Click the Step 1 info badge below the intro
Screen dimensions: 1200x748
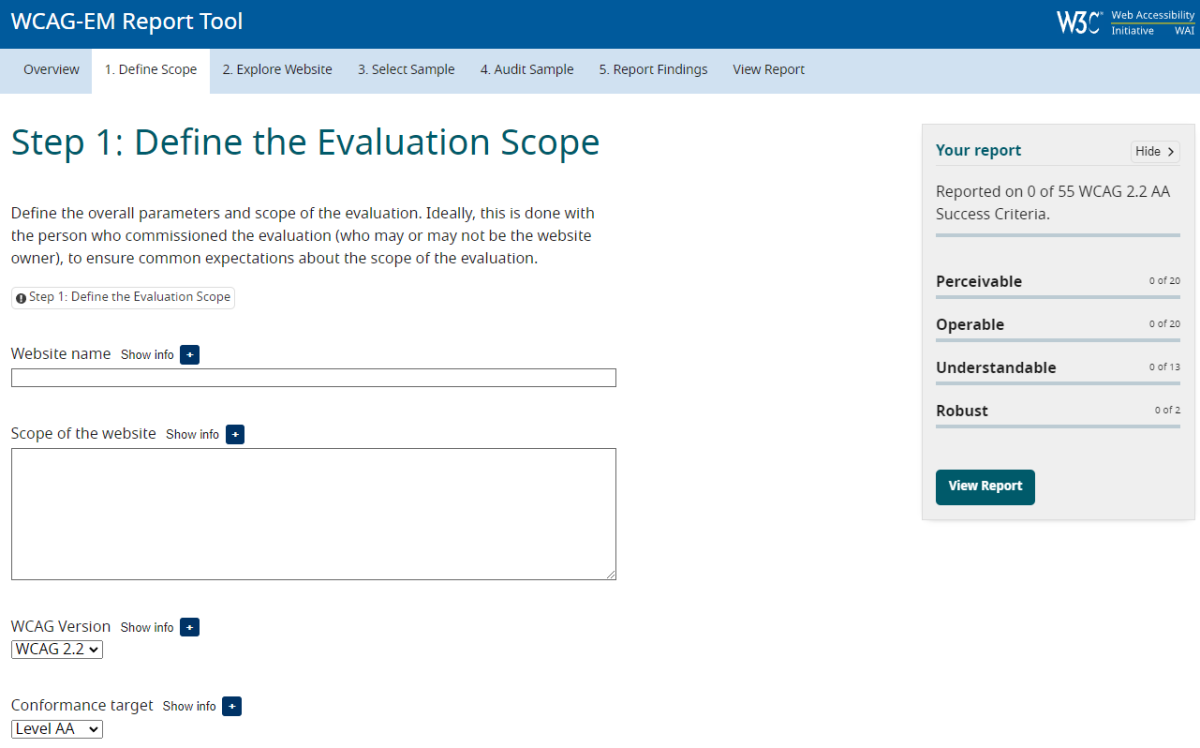pyautogui.click(x=123, y=297)
